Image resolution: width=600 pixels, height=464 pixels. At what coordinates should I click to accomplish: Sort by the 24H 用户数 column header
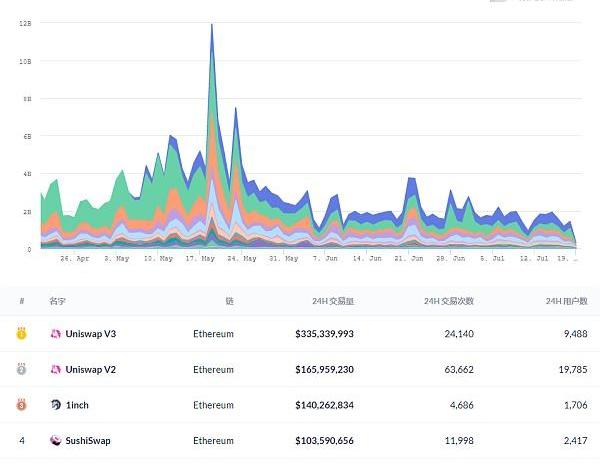tap(567, 301)
